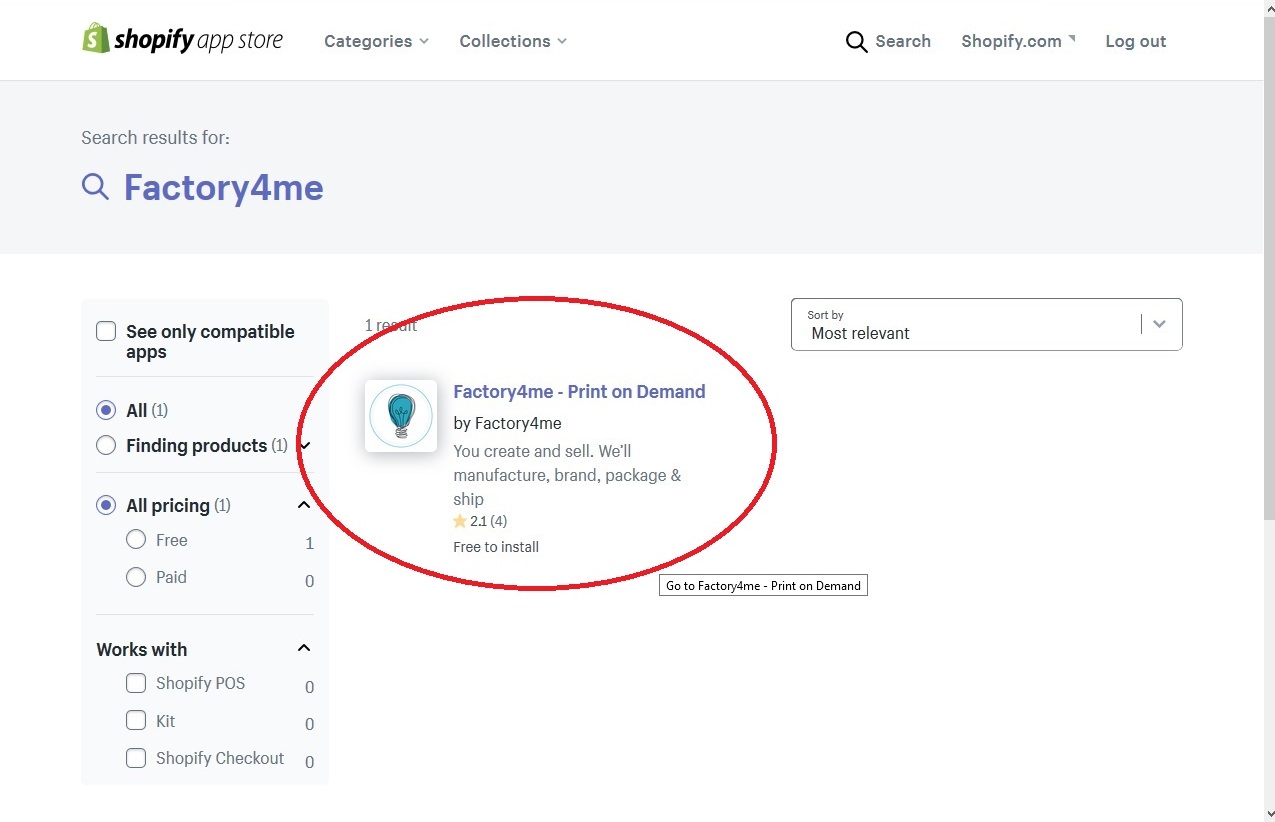The width and height of the screenshot is (1275, 822).
Task: Click the Factory4me search heading
Action: 224,187
